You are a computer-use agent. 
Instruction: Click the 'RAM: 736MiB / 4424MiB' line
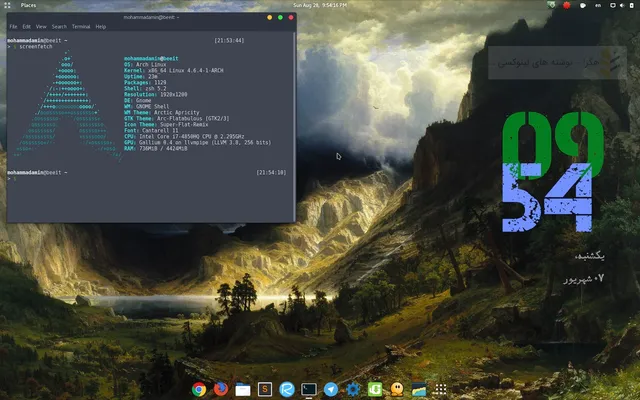(156, 149)
